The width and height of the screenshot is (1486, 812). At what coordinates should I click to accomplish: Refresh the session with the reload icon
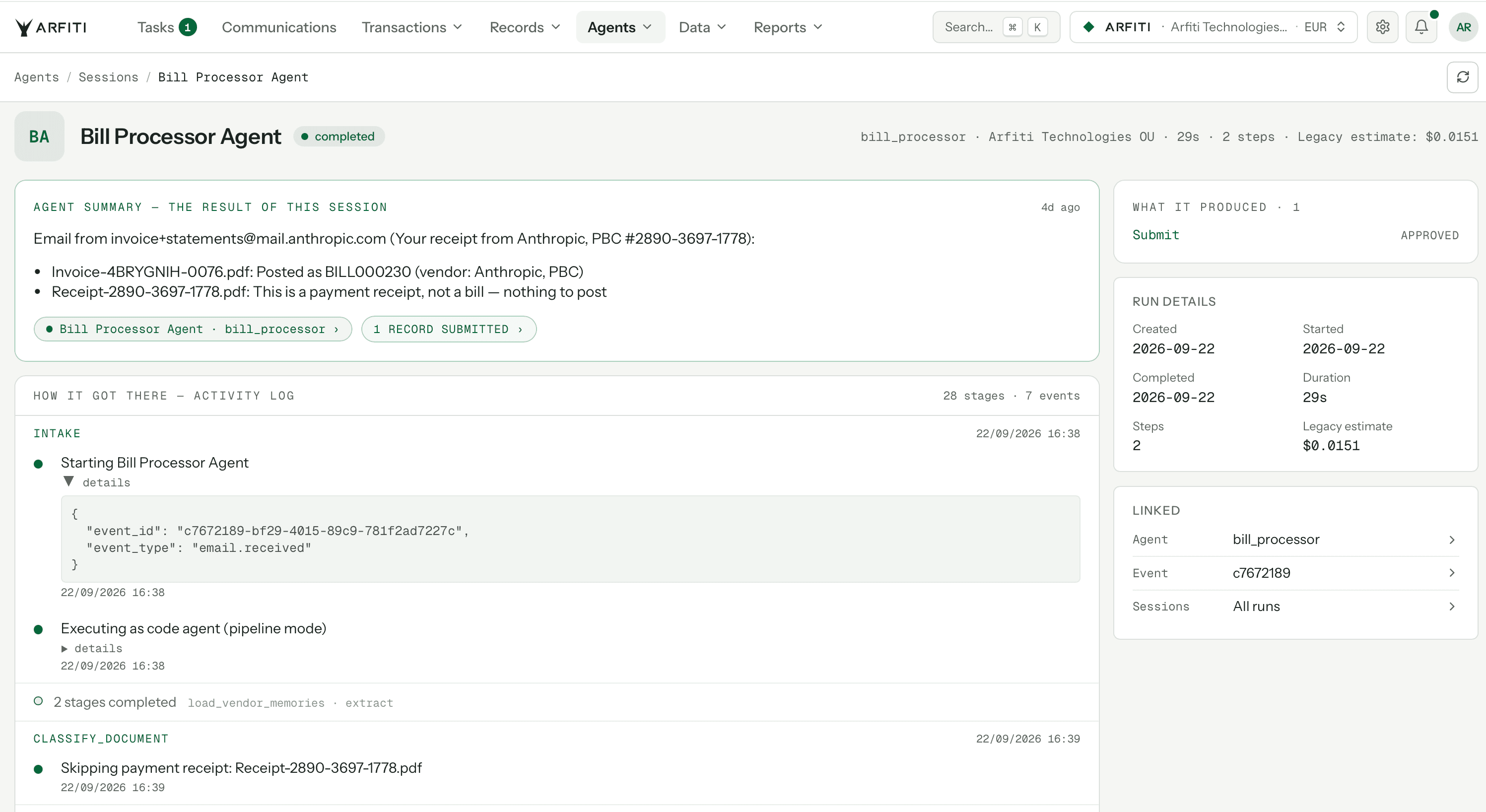(1462, 77)
